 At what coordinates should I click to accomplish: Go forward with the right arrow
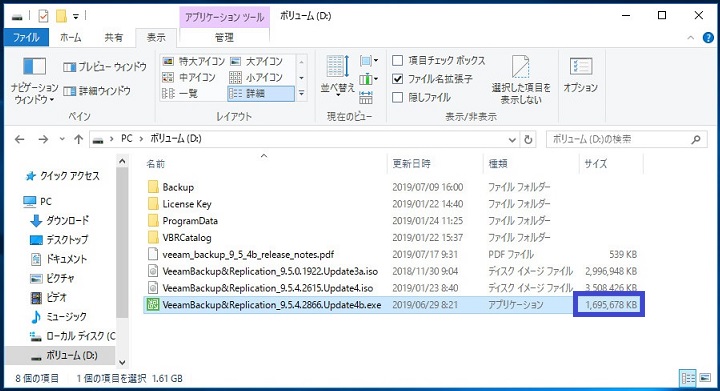point(43,139)
